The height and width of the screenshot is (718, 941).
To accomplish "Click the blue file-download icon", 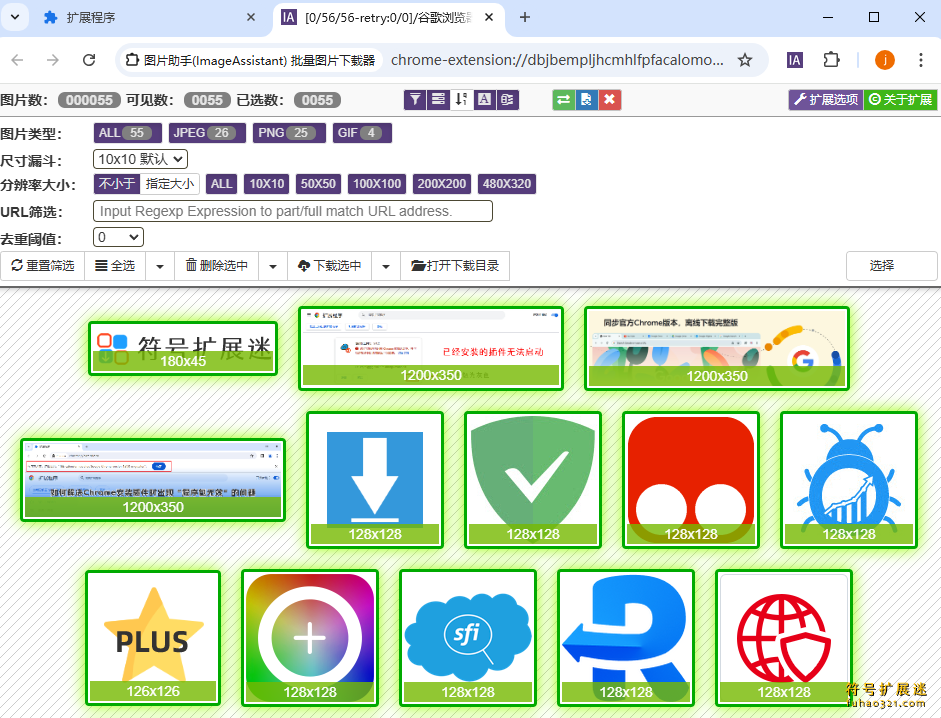I will [x=586, y=100].
